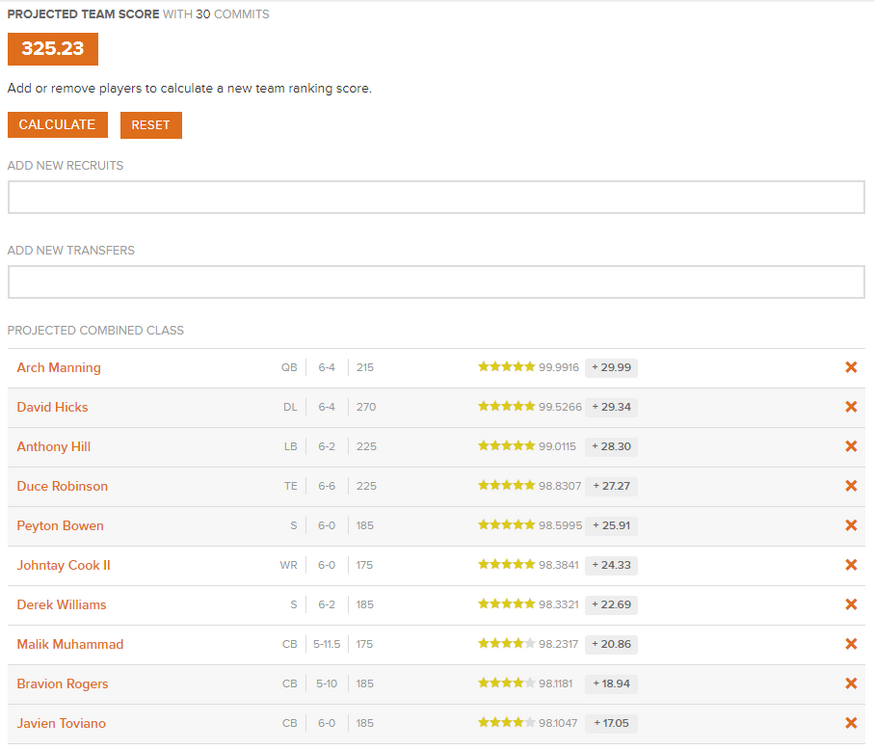Open the Johntay Cook II link
This screenshot has height=750, width=874.
click(63, 565)
